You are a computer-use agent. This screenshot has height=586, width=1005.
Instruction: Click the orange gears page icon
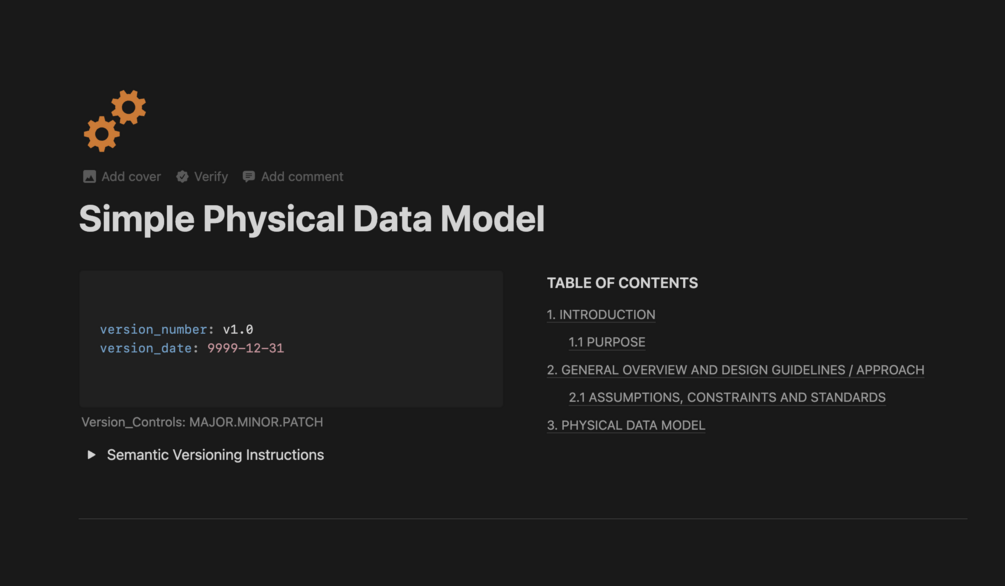(x=115, y=121)
